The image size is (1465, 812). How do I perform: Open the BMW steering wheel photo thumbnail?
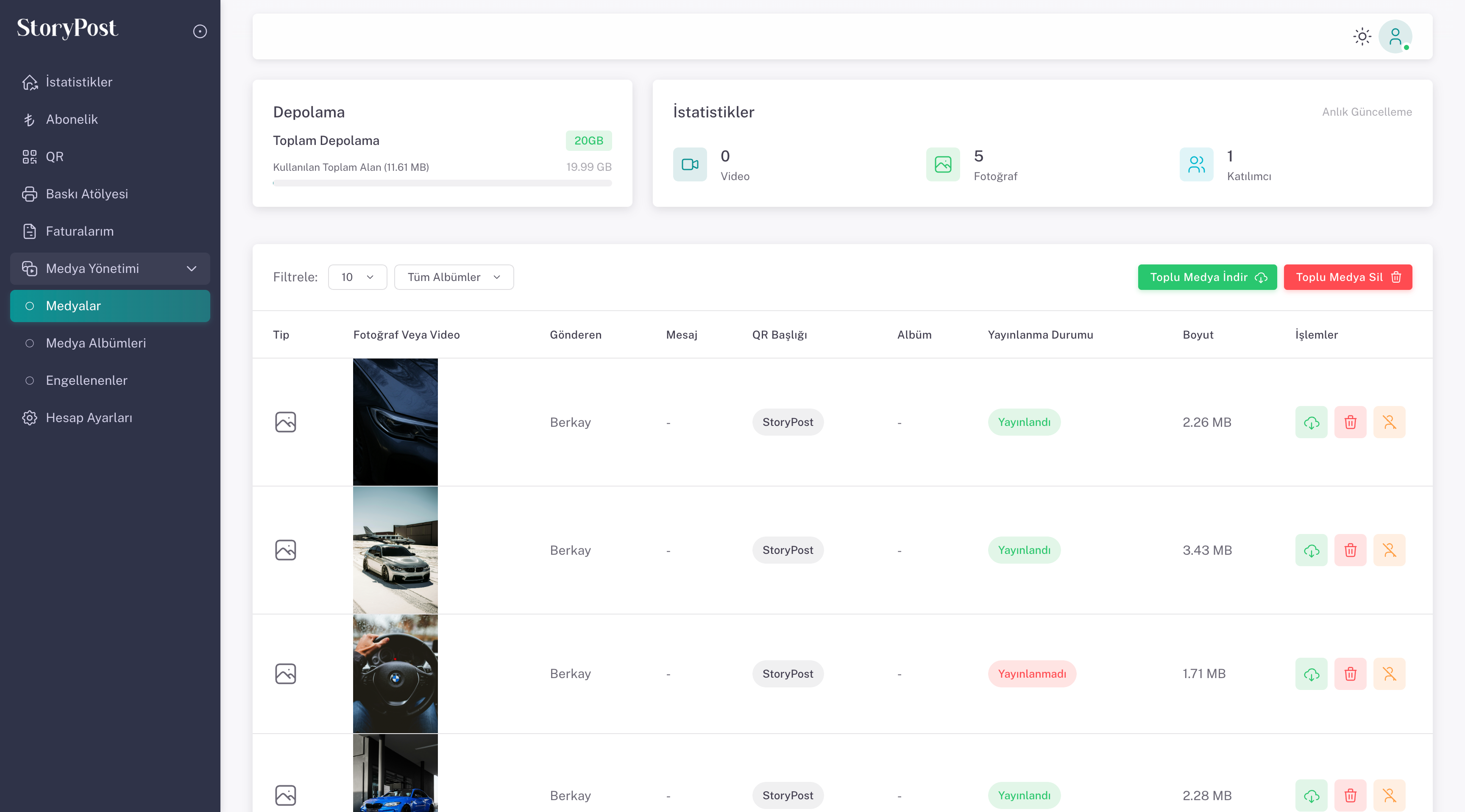(x=395, y=674)
